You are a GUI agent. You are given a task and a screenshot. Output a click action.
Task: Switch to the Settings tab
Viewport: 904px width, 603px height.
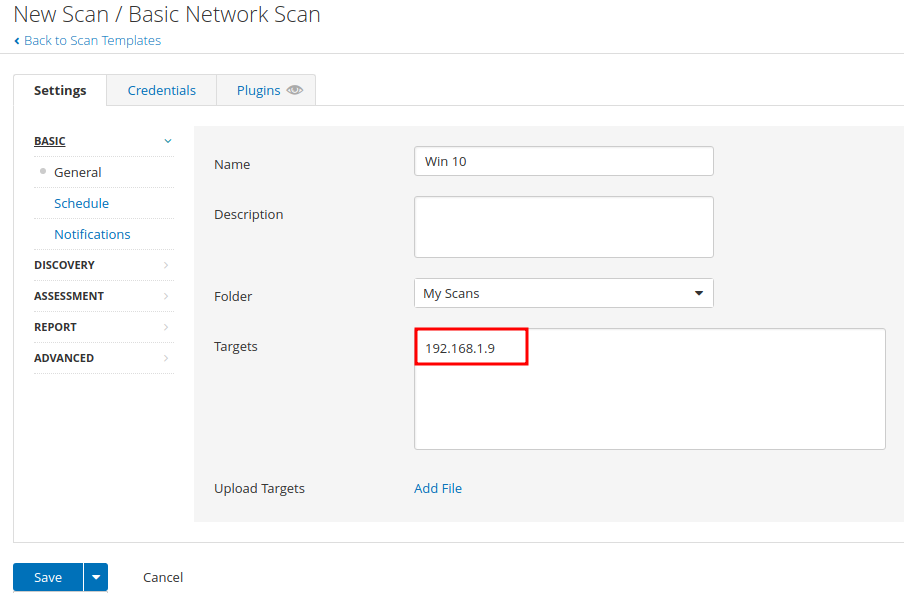pos(60,91)
